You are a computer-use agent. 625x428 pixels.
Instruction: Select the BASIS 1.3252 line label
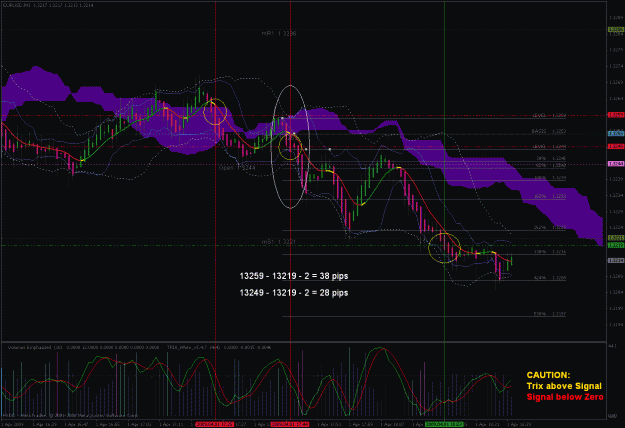pyautogui.click(x=549, y=131)
